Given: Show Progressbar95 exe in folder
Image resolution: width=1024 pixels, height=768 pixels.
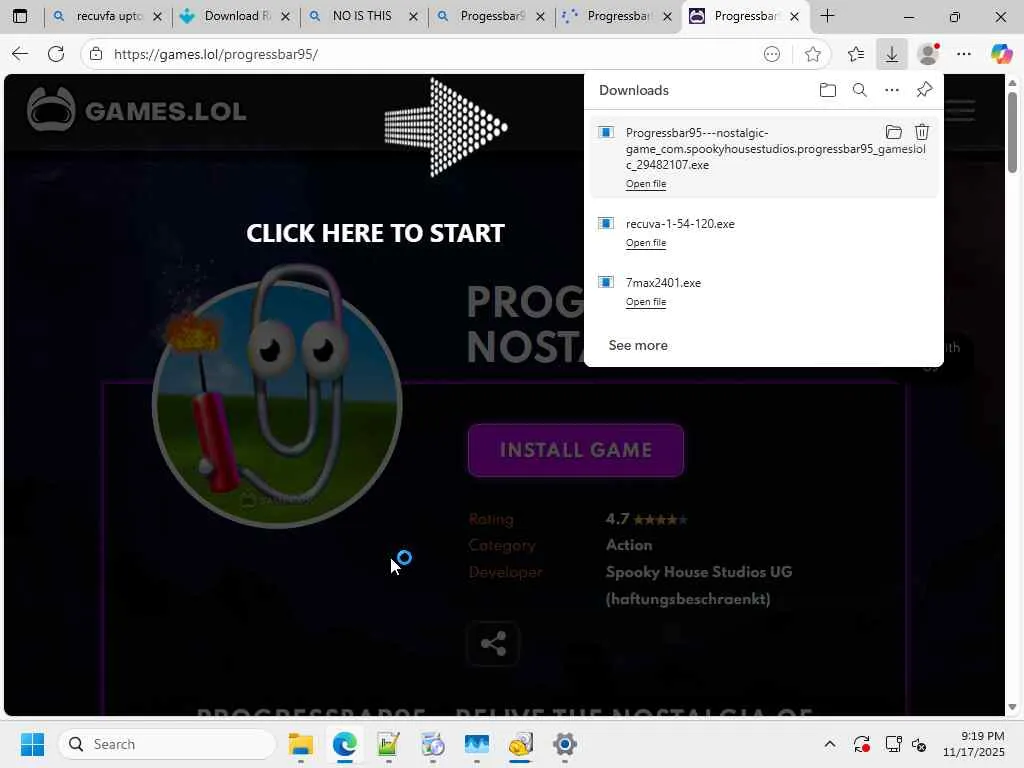Looking at the screenshot, I should (893, 133).
